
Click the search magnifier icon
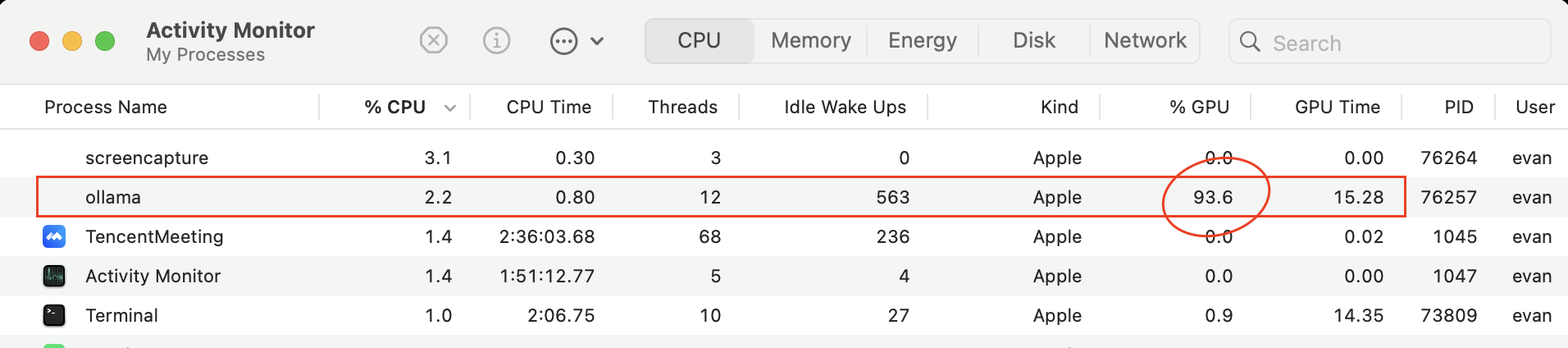point(1250,41)
